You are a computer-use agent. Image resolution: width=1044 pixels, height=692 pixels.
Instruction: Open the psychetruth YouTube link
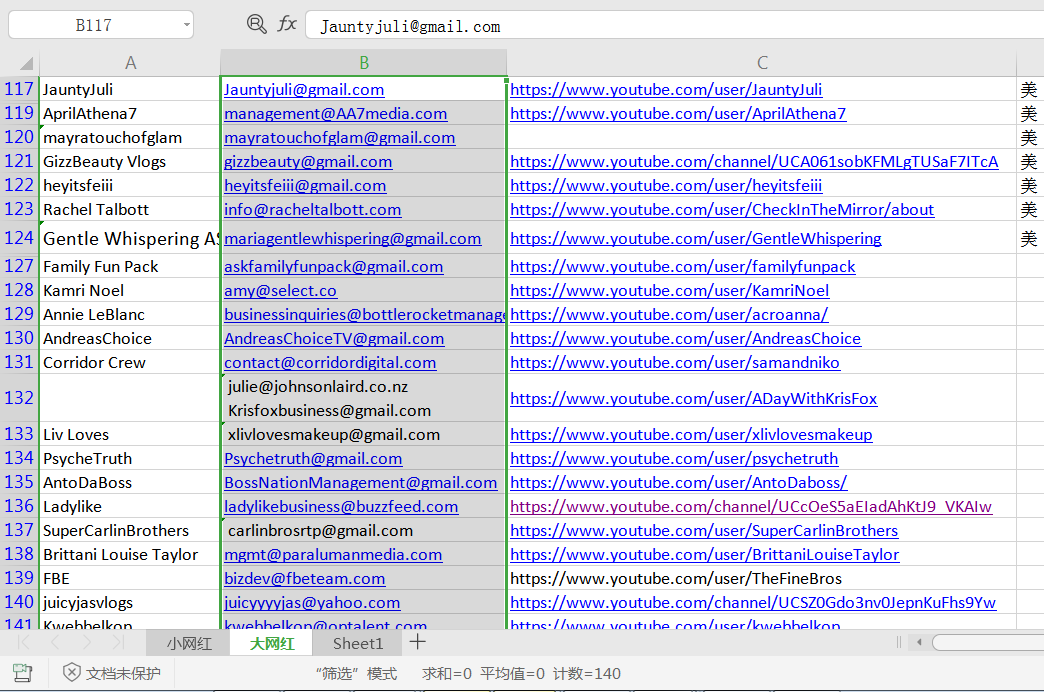coord(674,458)
